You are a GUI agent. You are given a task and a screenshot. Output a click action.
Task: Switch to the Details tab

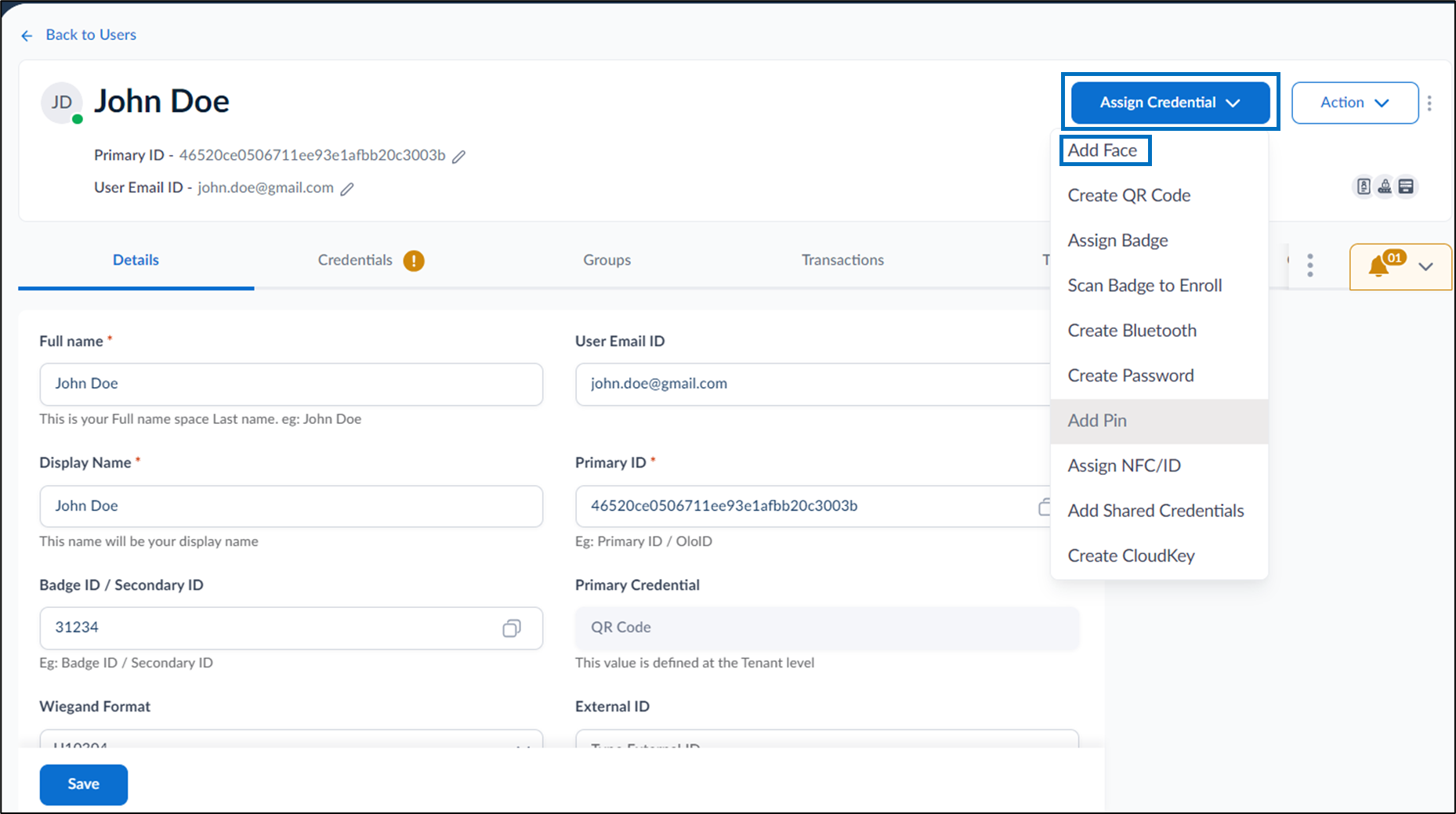click(x=136, y=260)
